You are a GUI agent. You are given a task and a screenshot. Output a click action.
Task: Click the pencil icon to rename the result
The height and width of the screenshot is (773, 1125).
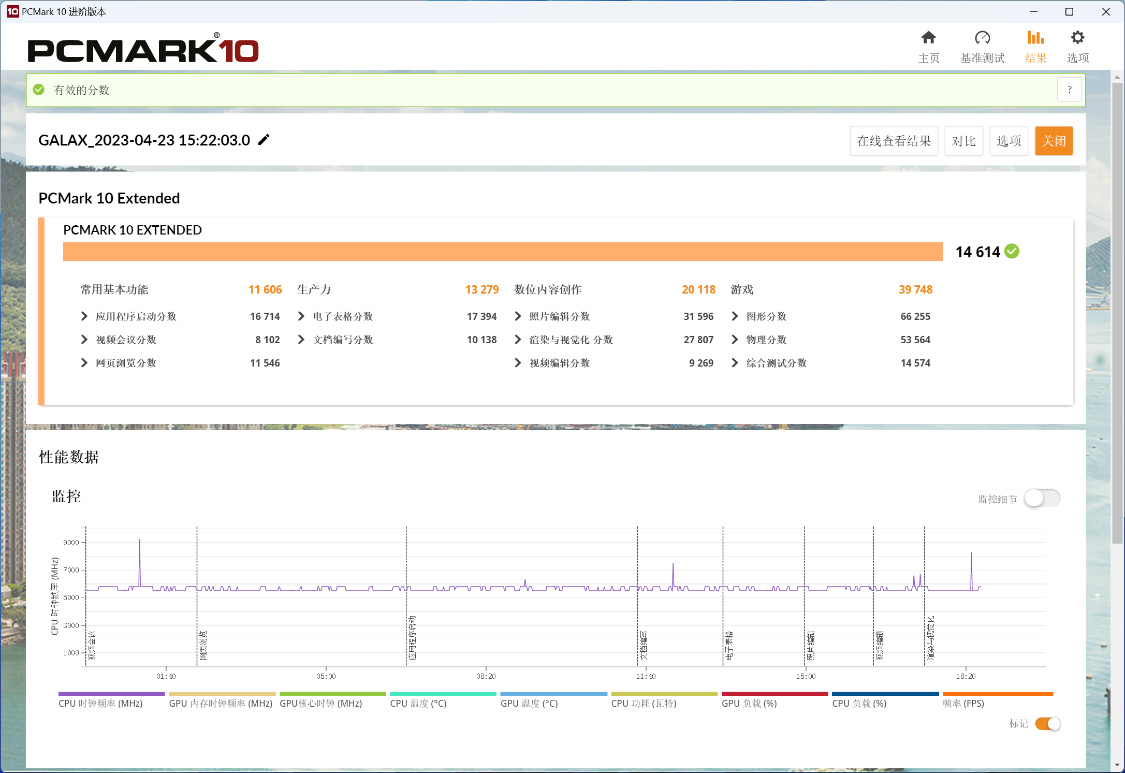pos(264,139)
